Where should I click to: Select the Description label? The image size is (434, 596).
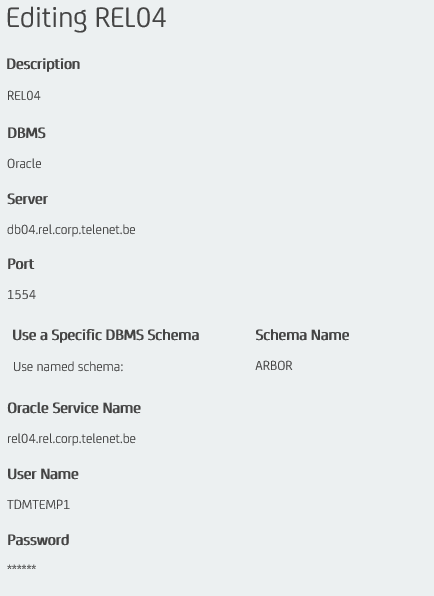coord(43,64)
